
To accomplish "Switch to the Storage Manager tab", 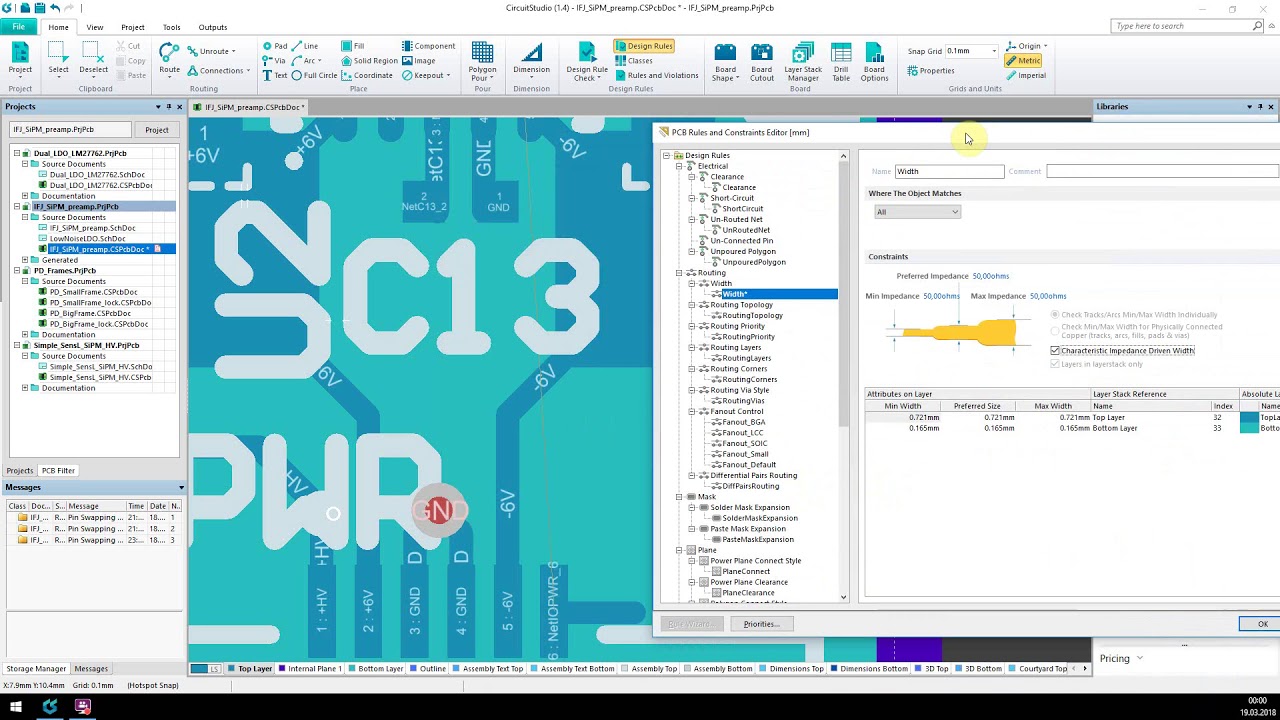I will coord(36,669).
